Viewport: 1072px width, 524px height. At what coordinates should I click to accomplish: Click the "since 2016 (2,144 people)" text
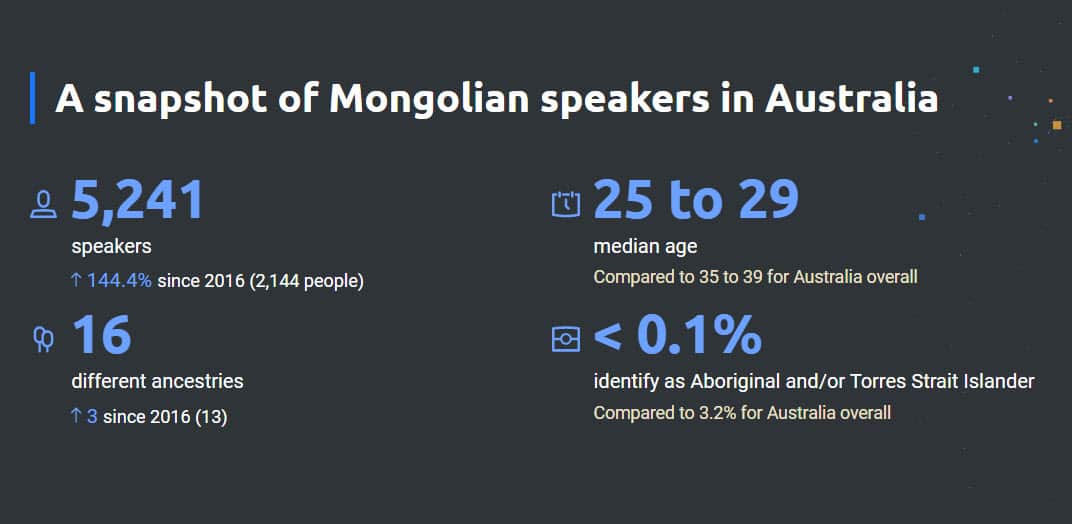coord(260,281)
